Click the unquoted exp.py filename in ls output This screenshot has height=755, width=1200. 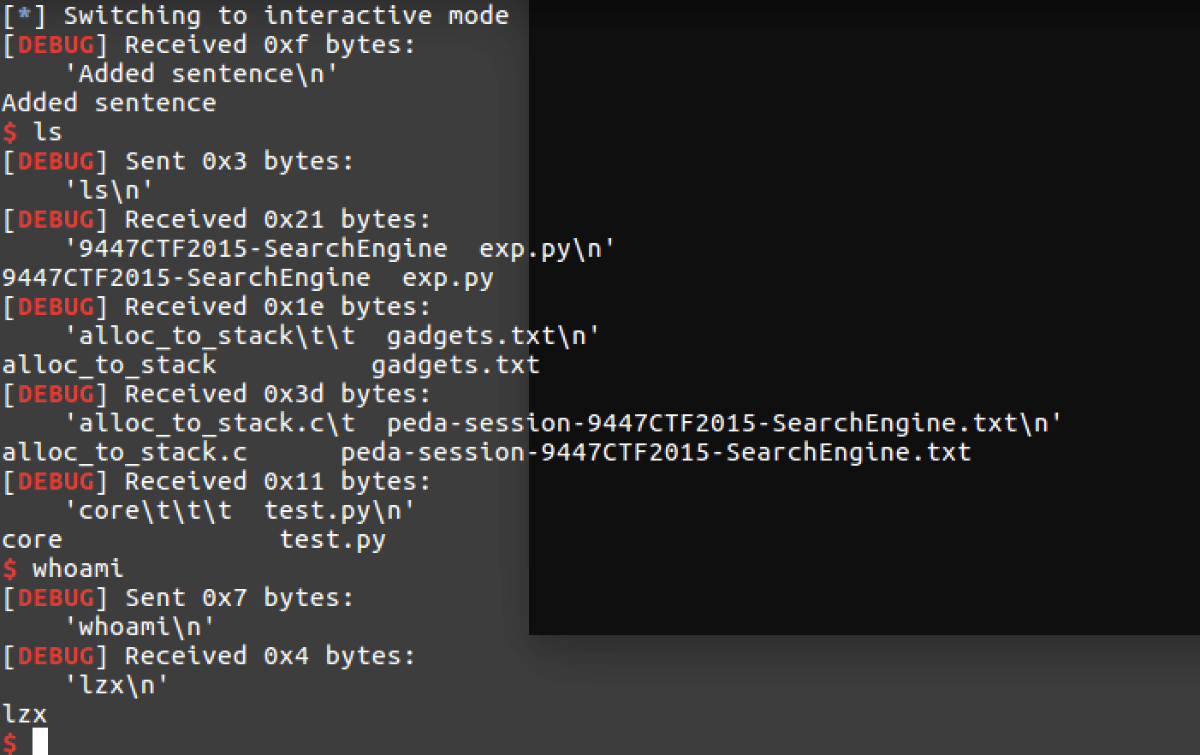pos(447,278)
